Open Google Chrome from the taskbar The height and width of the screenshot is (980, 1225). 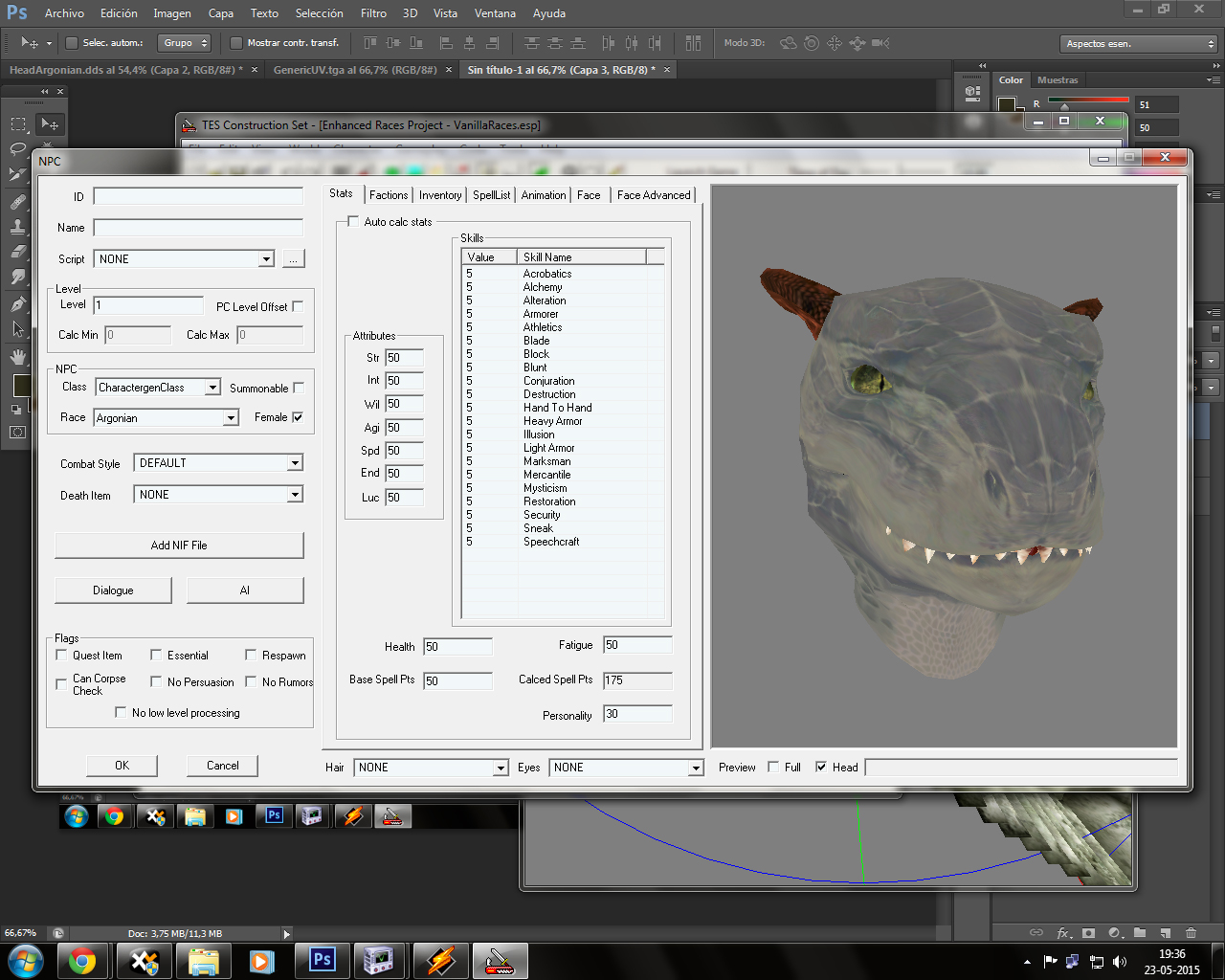[82, 960]
